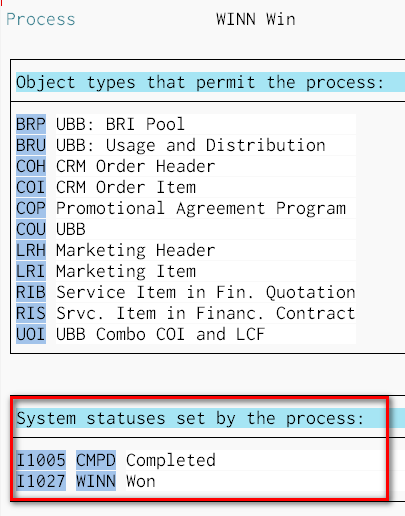Select the LRH code cell
Viewport: 405px width, 516px height.
click(x=31, y=250)
